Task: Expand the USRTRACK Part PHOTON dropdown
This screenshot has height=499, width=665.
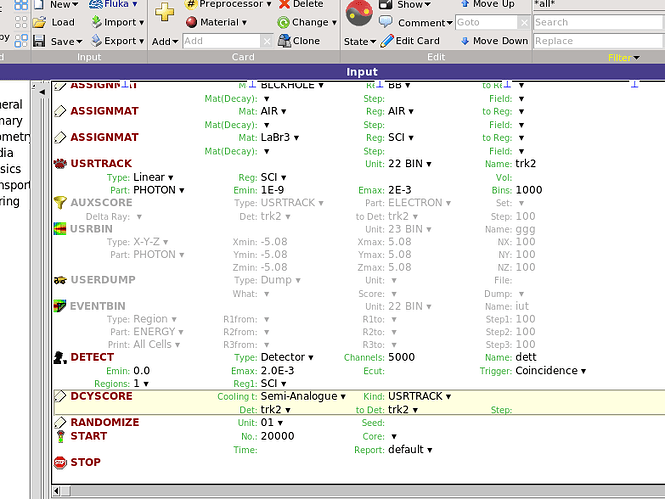Action: click(x=155, y=190)
